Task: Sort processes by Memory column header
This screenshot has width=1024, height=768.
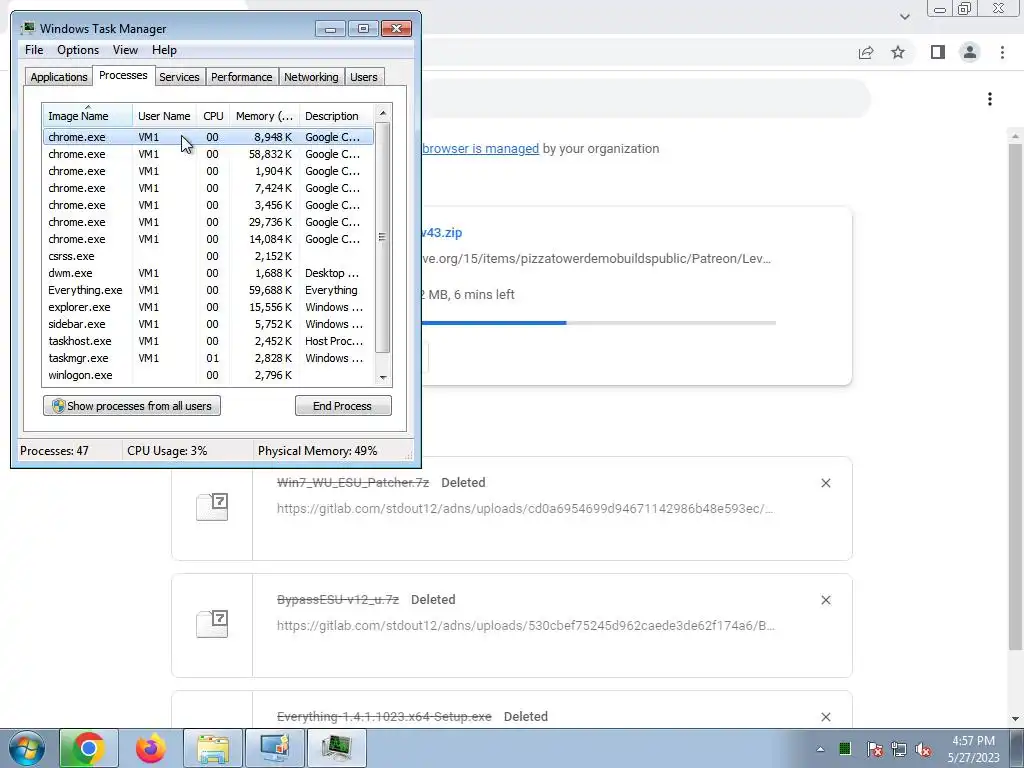Action: (264, 116)
